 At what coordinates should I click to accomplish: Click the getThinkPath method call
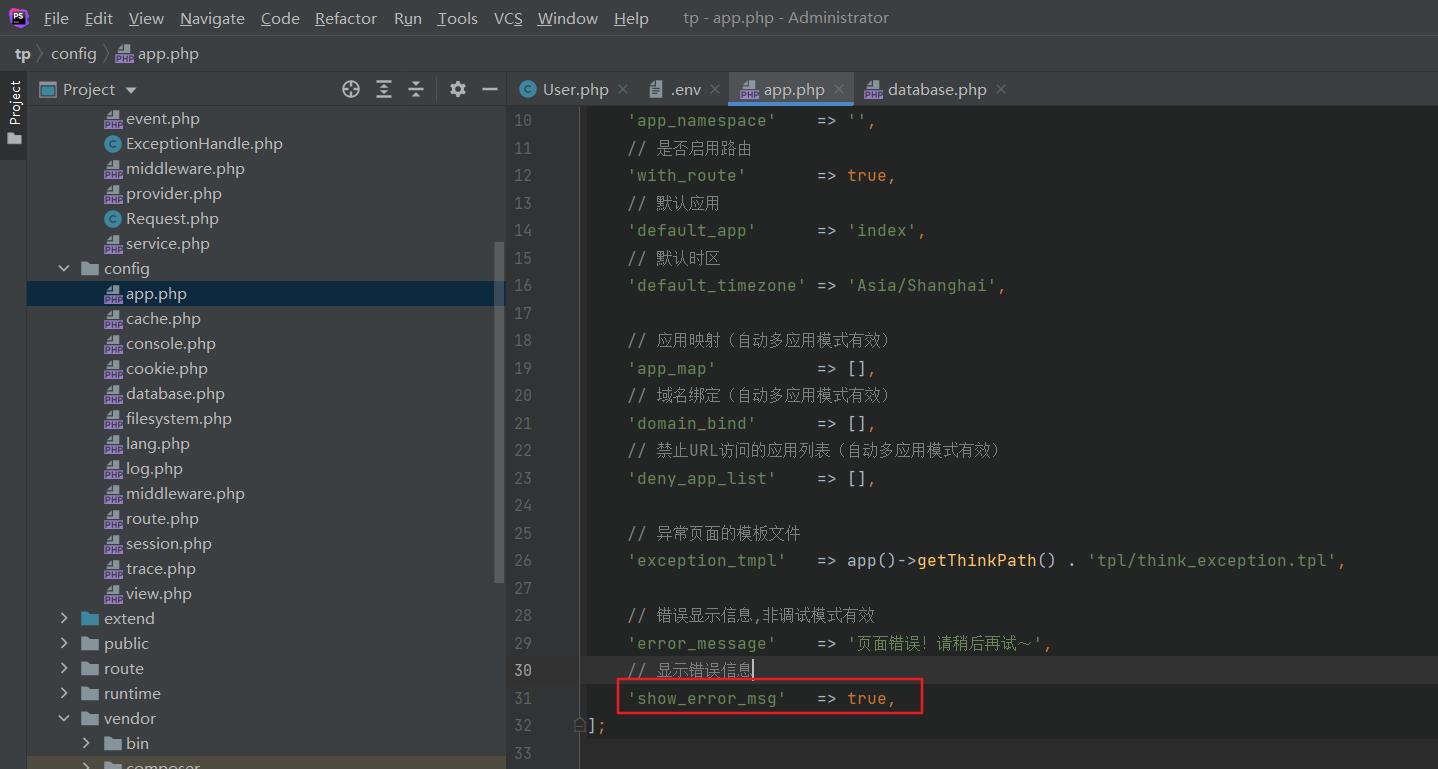coord(976,561)
